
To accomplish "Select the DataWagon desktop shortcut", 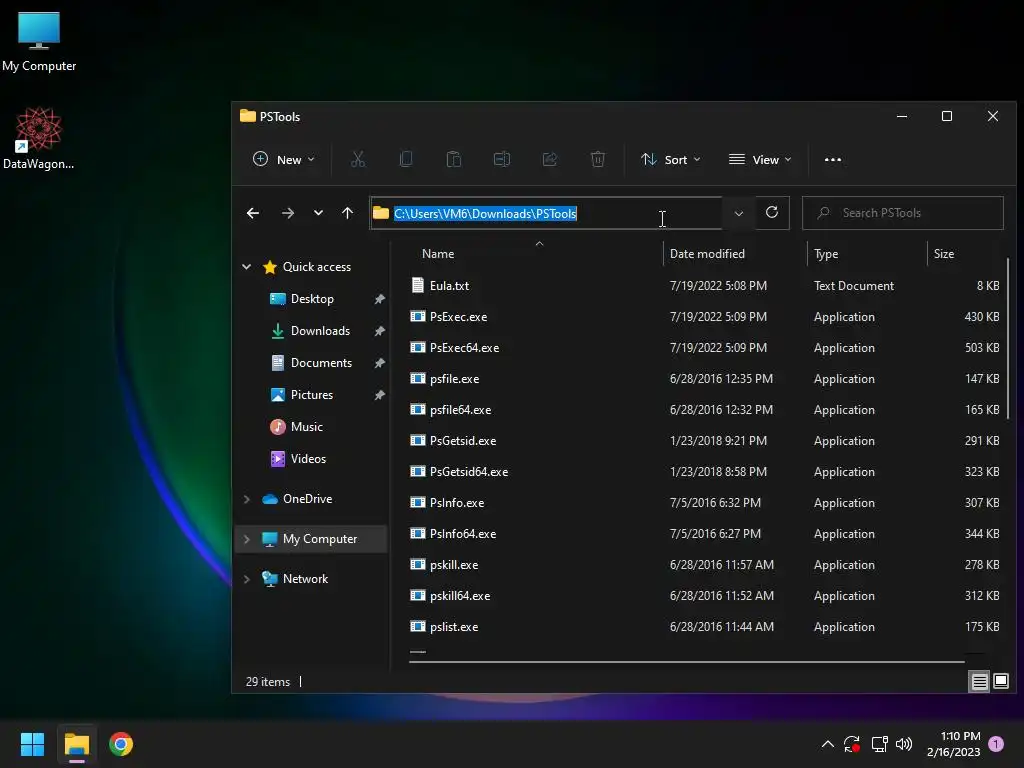I will 39,138.
